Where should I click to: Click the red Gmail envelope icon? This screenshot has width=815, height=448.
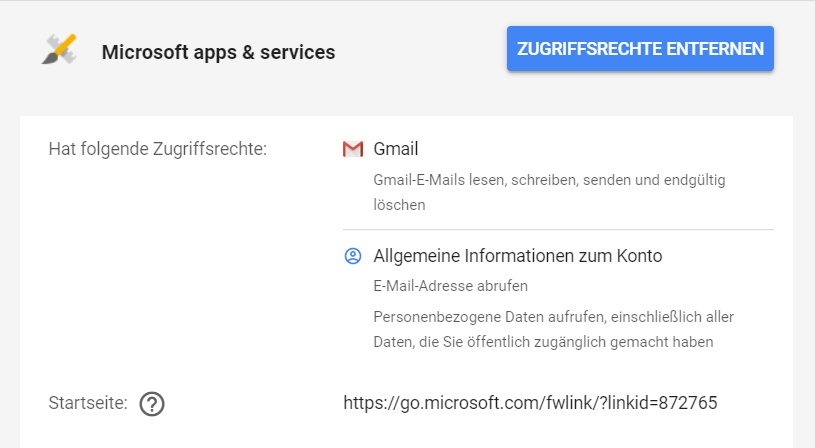point(352,149)
